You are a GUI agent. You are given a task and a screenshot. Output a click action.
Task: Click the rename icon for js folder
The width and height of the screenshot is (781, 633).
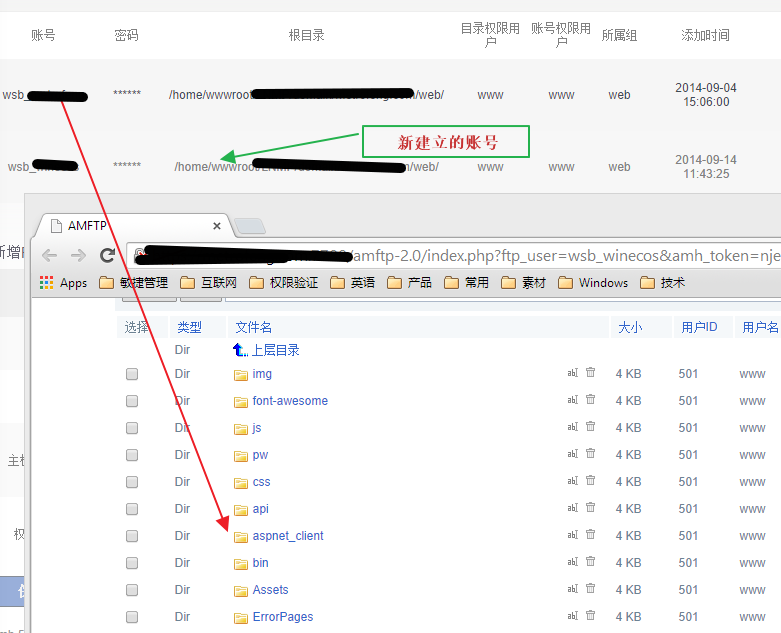[x=573, y=427]
